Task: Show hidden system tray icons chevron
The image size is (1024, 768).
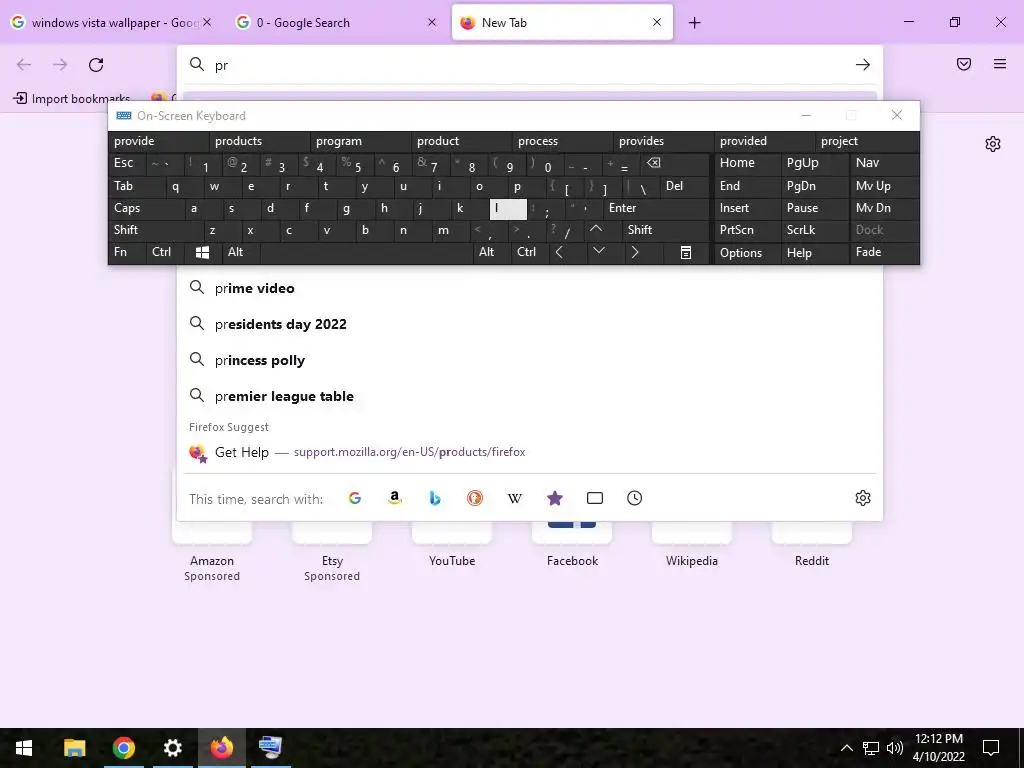Action: coord(846,748)
